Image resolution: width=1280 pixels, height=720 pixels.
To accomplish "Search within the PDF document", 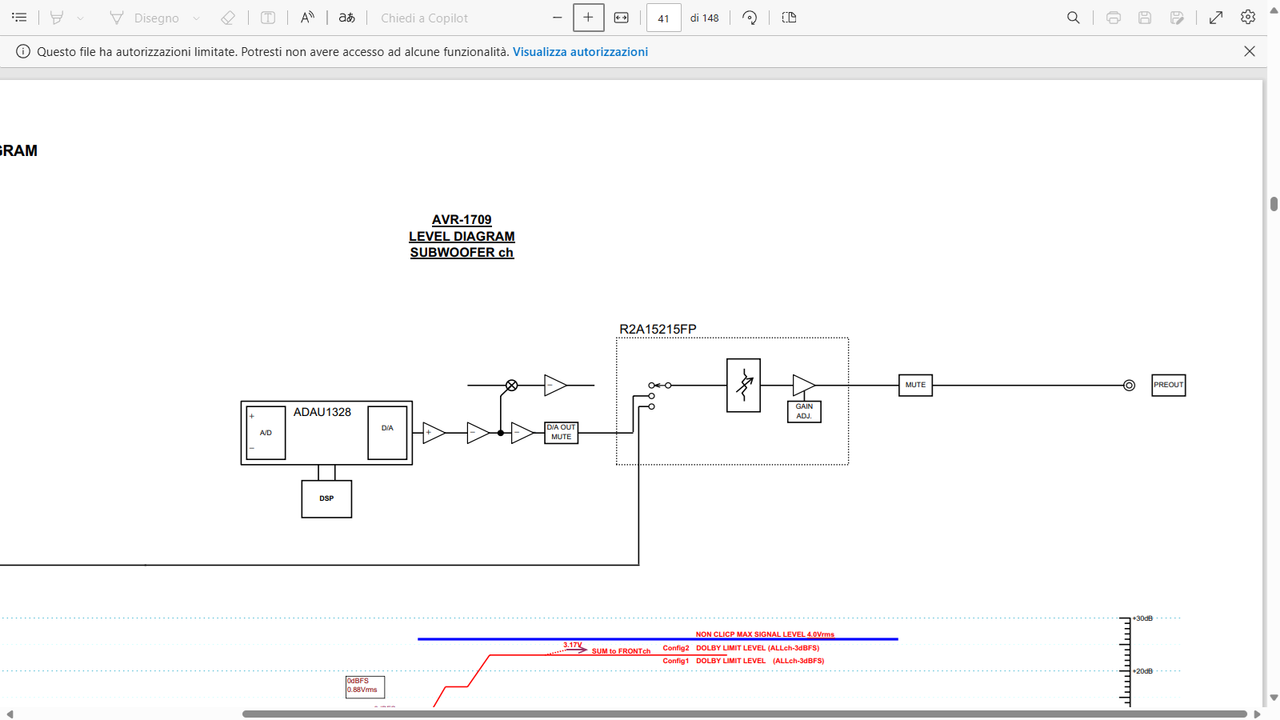I will click(x=1073, y=18).
